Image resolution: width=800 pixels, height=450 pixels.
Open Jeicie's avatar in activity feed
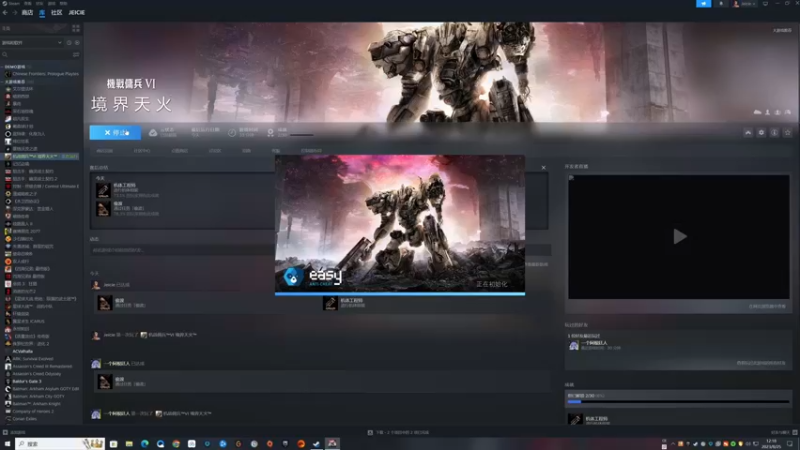click(x=96, y=285)
